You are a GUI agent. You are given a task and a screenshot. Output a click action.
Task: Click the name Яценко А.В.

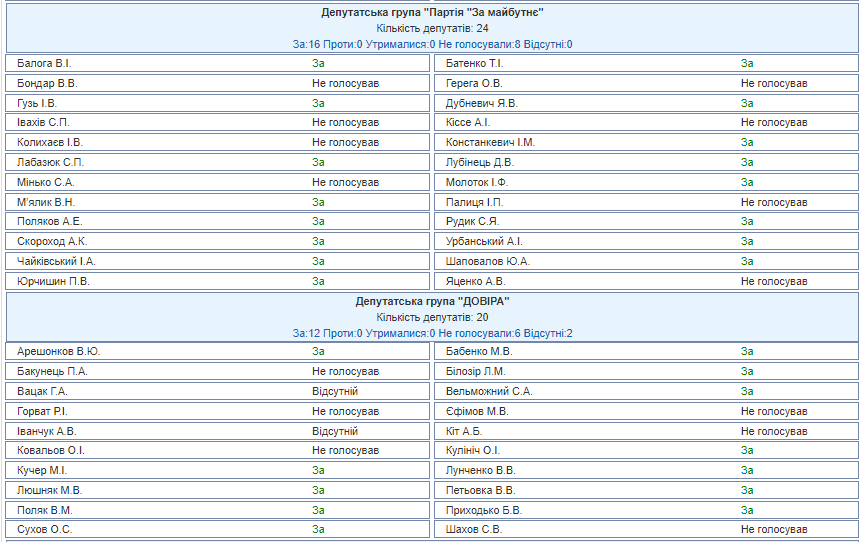coord(475,281)
